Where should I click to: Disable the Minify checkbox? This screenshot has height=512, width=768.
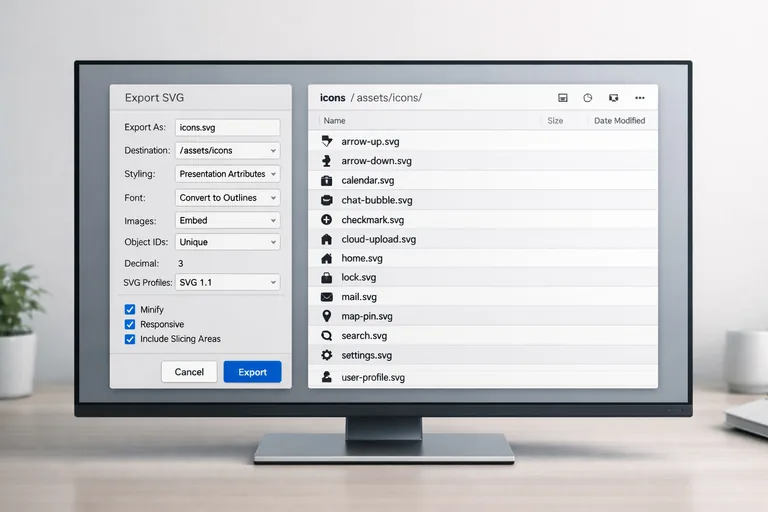(130, 310)
